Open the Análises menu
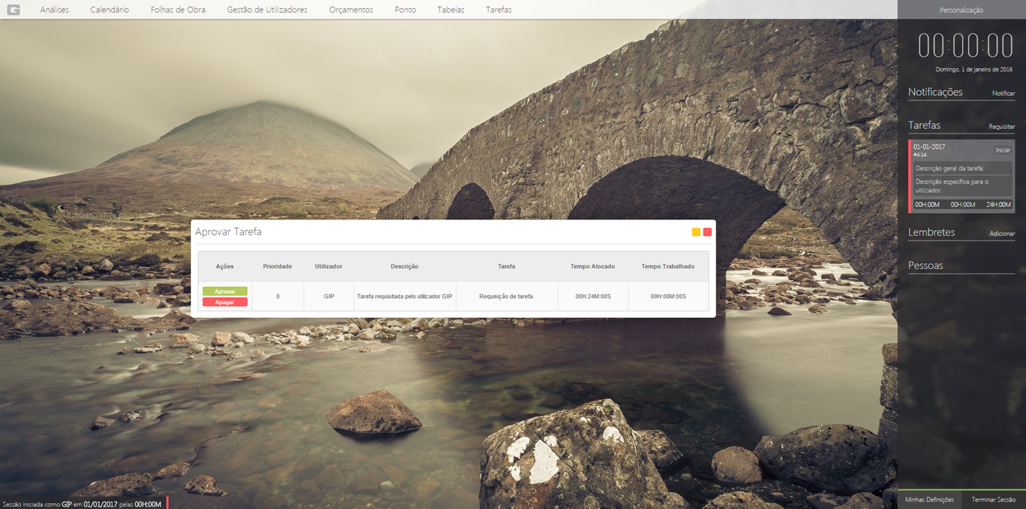 point(54,10)
